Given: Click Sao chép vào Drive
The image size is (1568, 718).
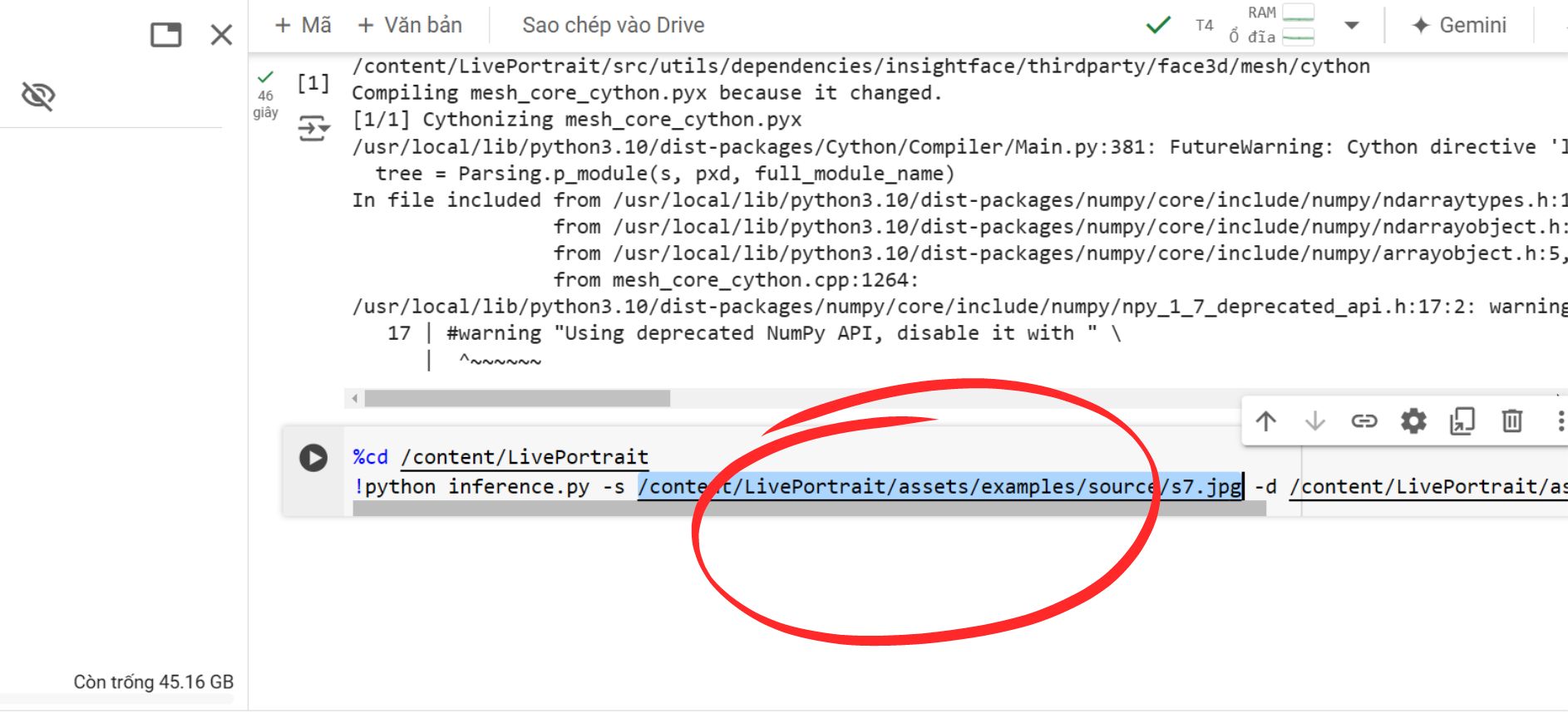Looking at the screenshot, I should (614, 25).
